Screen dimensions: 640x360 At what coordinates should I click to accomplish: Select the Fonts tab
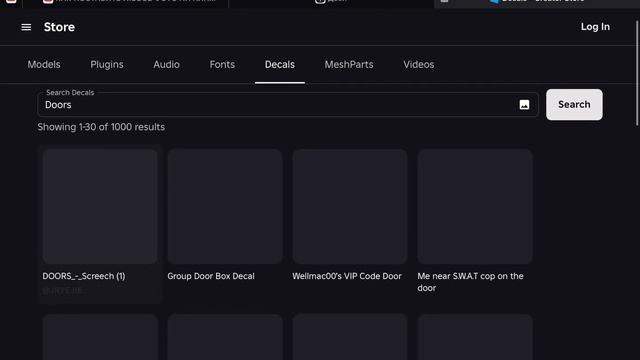[222, 64]
